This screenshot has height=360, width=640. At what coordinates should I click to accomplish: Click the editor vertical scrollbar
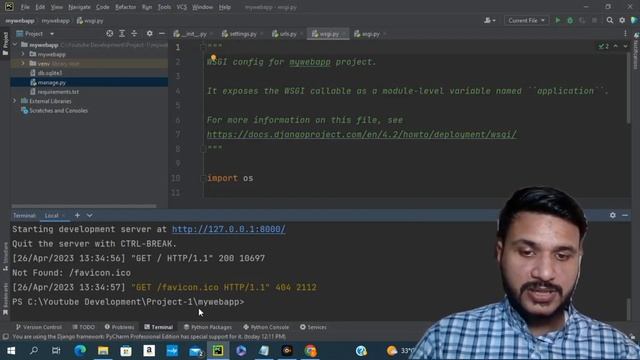point(629,88)
